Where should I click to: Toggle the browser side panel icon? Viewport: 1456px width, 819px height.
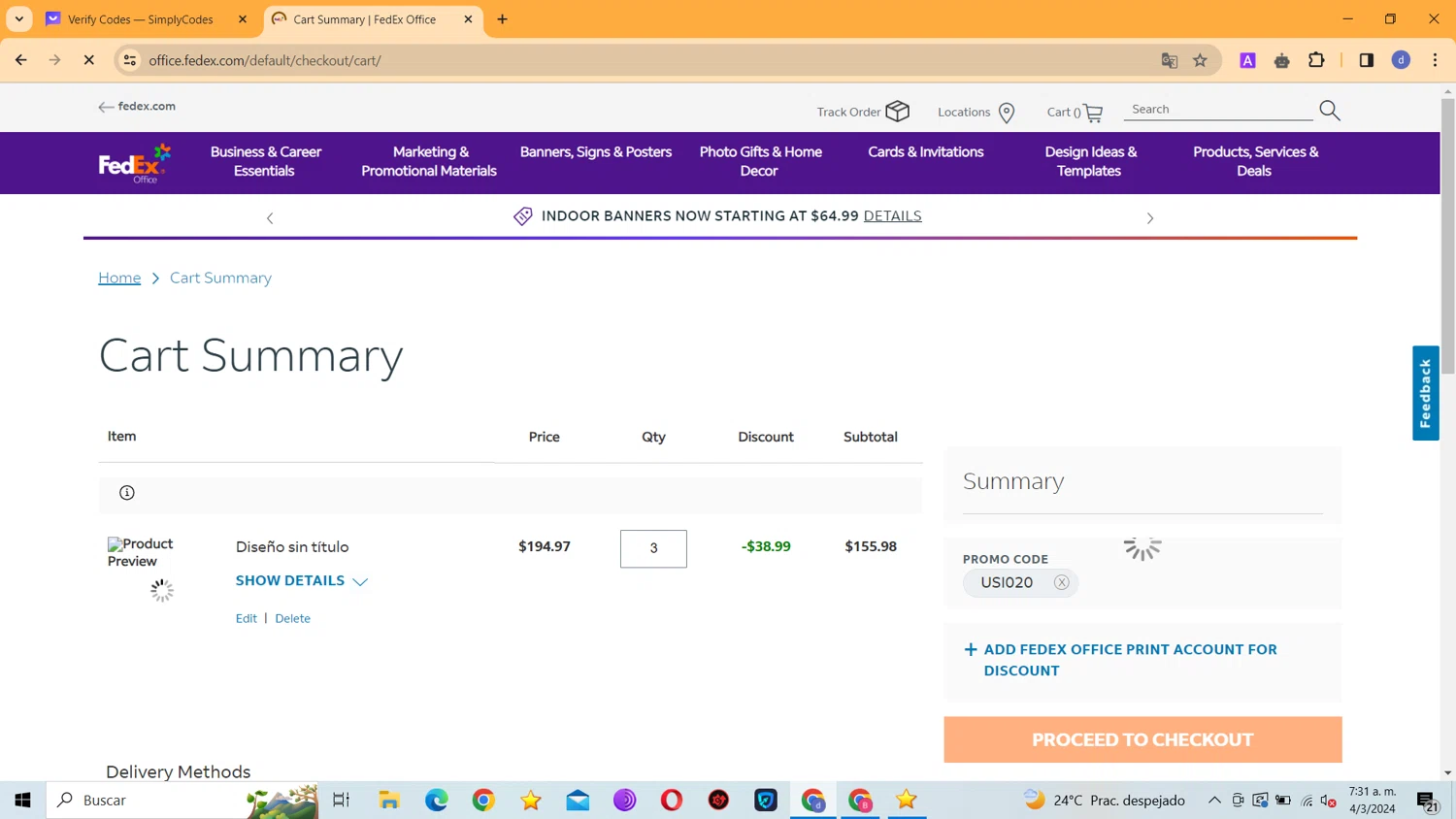(1367, 60)
